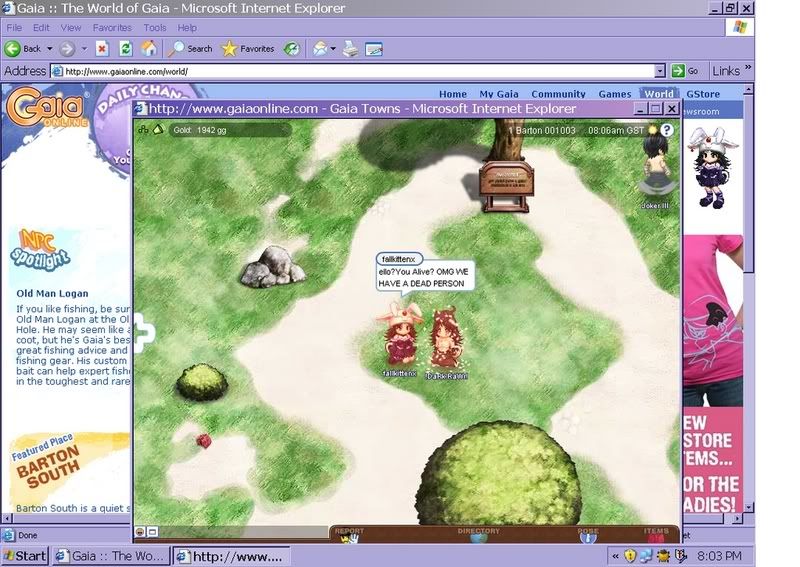This screenshot has height=567, width=800.
Task: Go to the browser Home page icon
Action: (x=149, y=49)
